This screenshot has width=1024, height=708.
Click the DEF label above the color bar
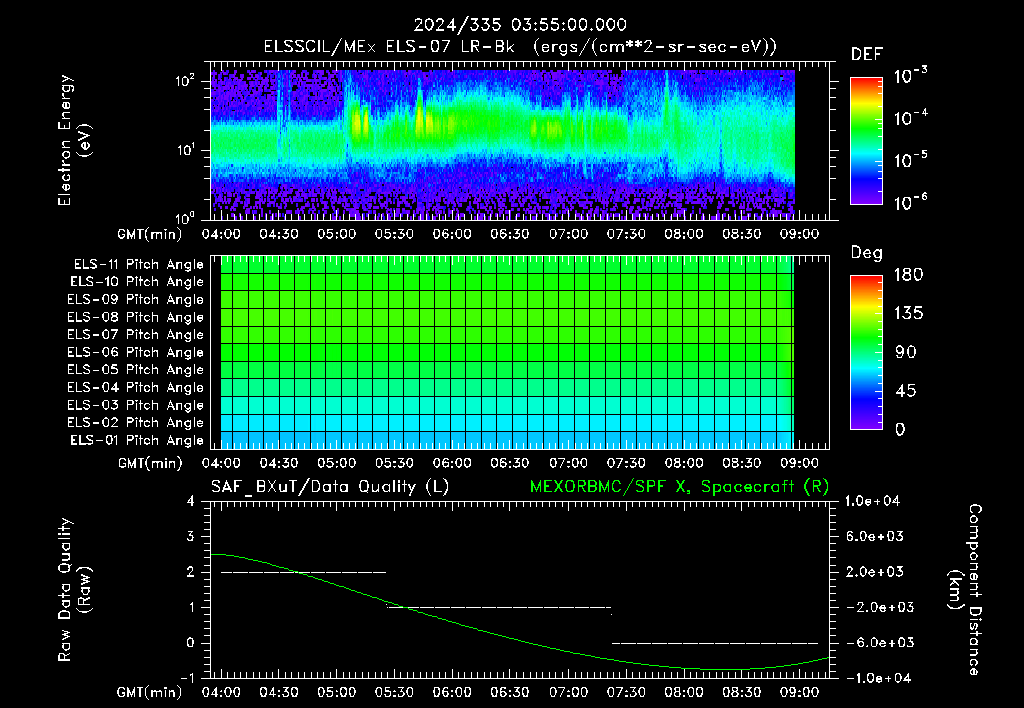tap(867, 55)
